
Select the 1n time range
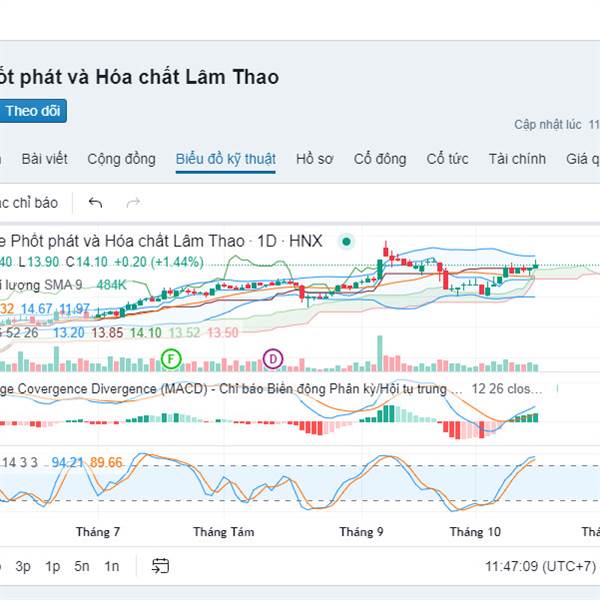[112, 566]
